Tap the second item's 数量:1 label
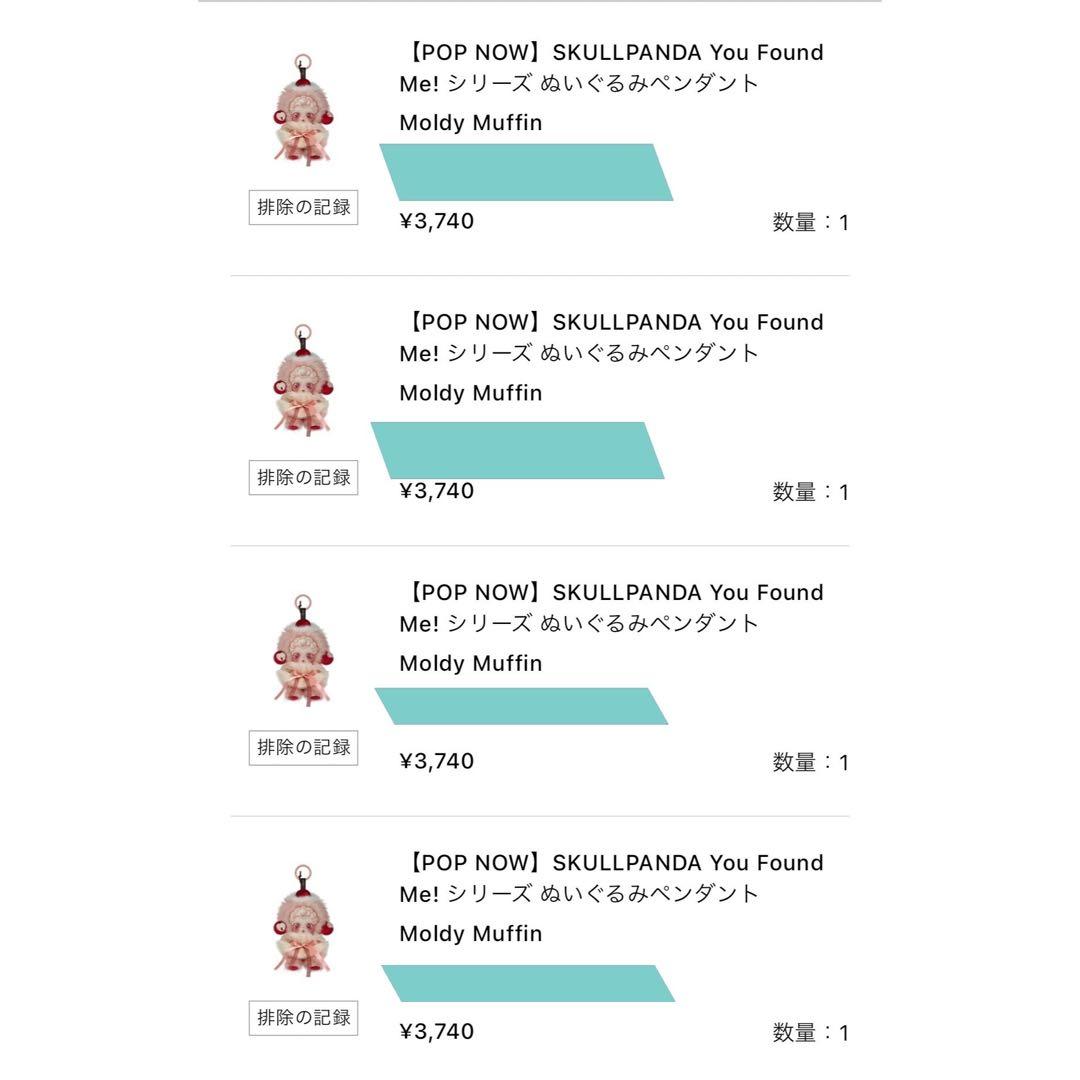This screenshot has height=1080, width=1080. click(810, 492)
